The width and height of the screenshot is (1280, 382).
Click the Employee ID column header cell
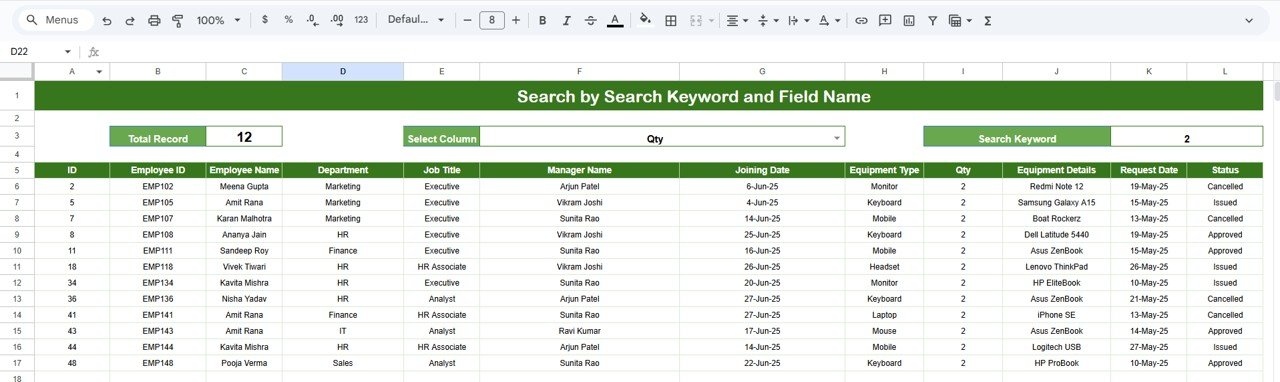click(158, 171)
